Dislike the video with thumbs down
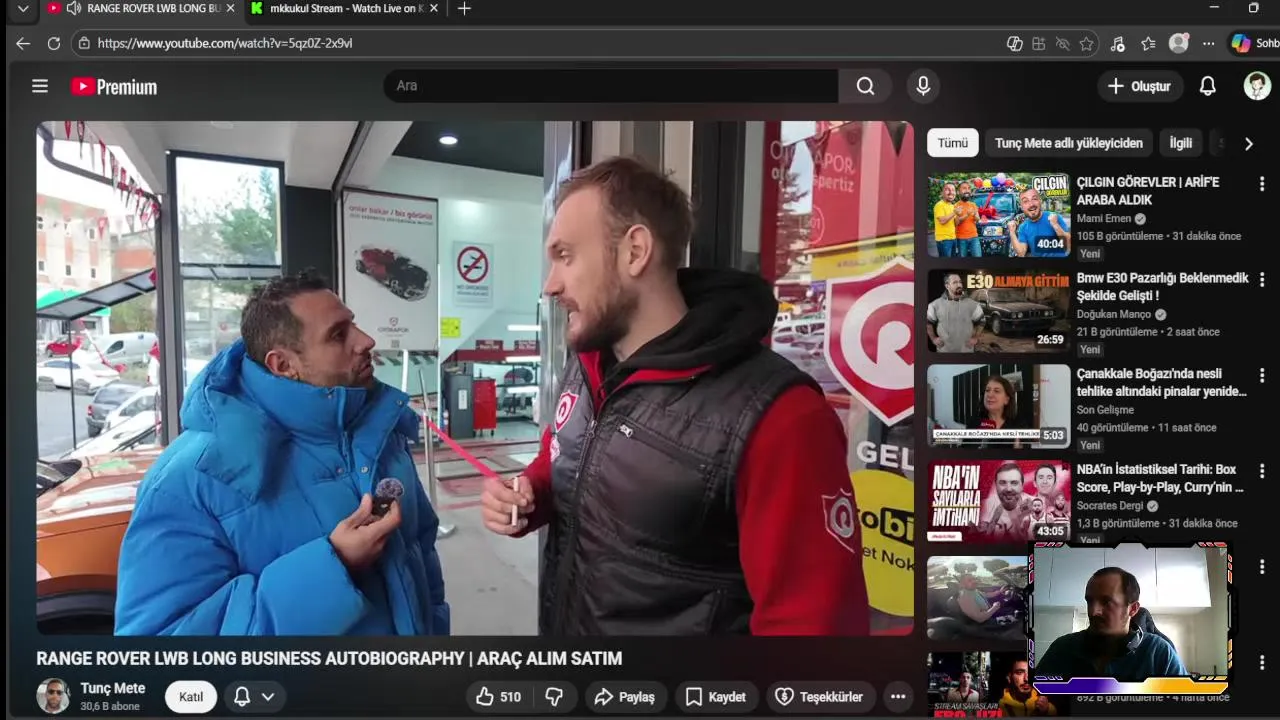The height and width of the screenshot is (720, 1280). [x=554, y=697]
